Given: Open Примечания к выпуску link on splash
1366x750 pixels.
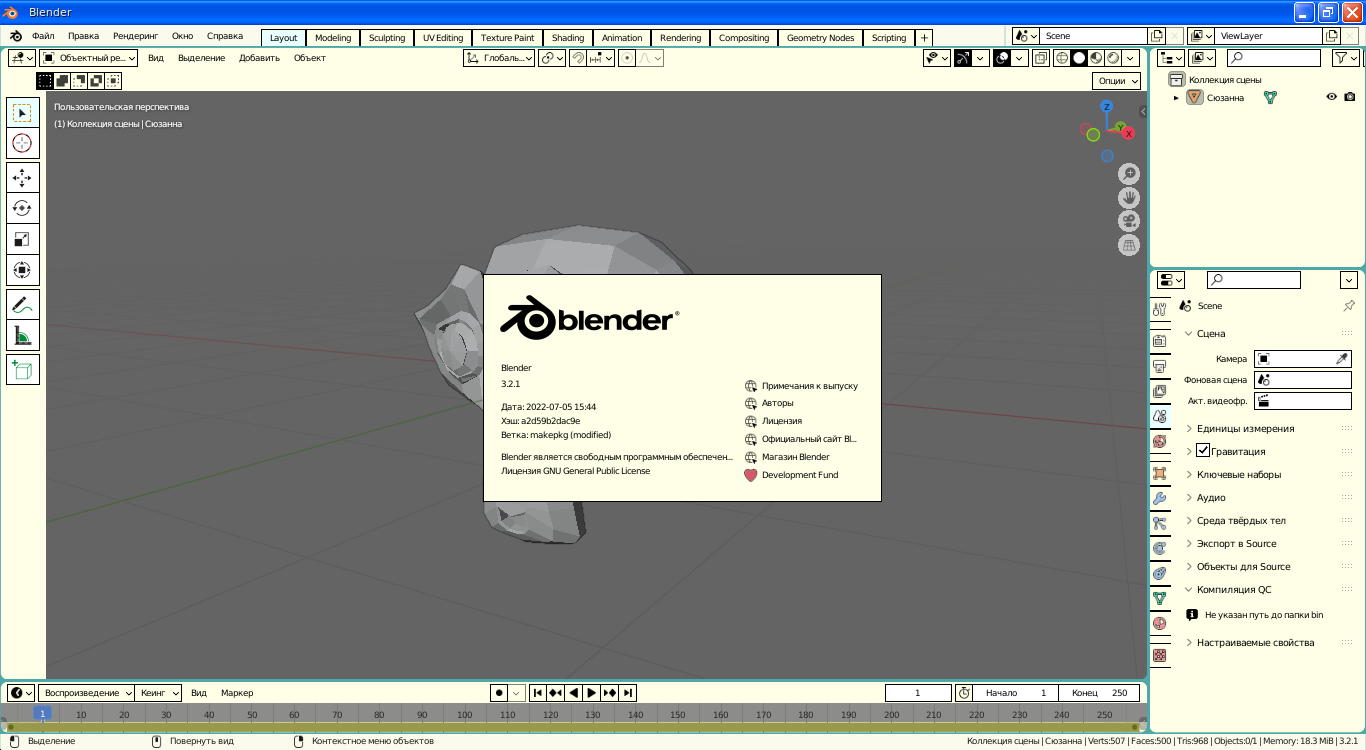Looking at the screenshot, I should (802, 386).
